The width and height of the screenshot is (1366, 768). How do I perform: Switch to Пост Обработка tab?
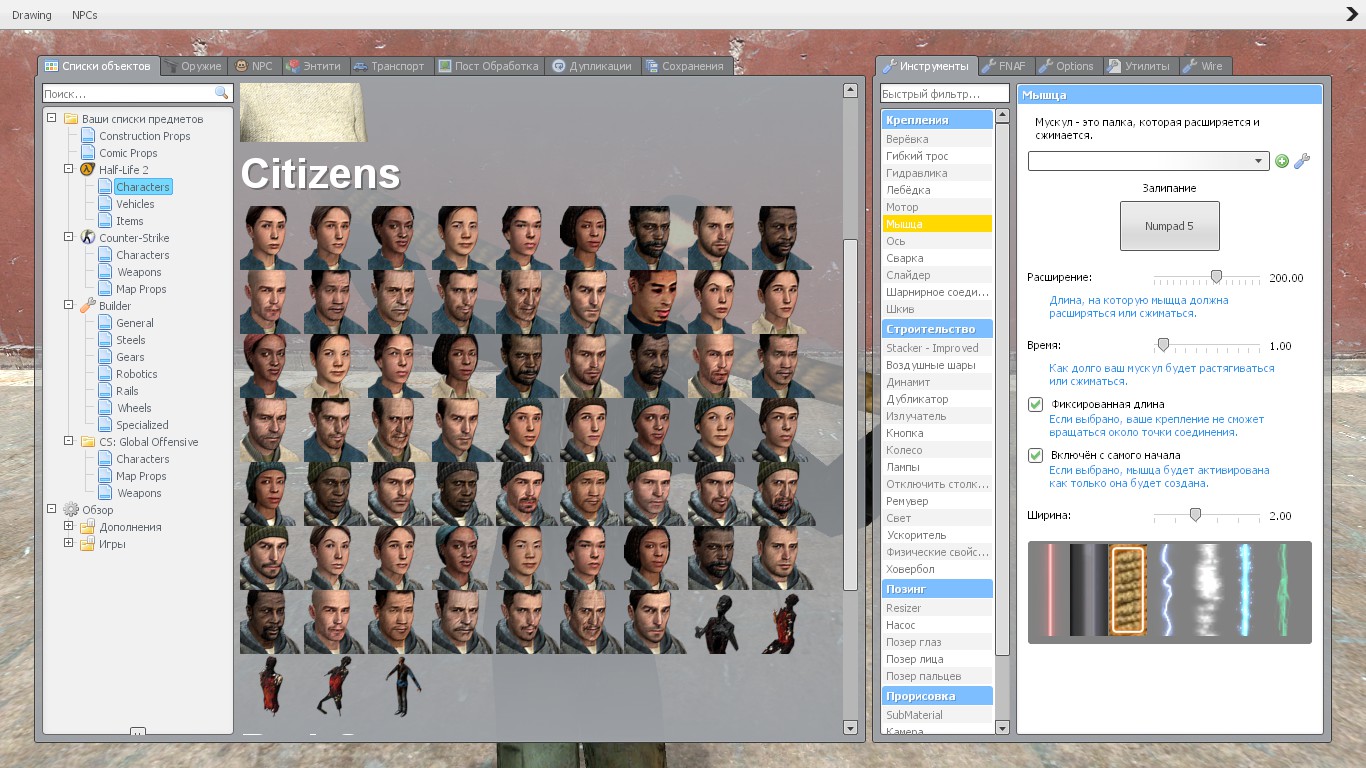coord(490,66)
